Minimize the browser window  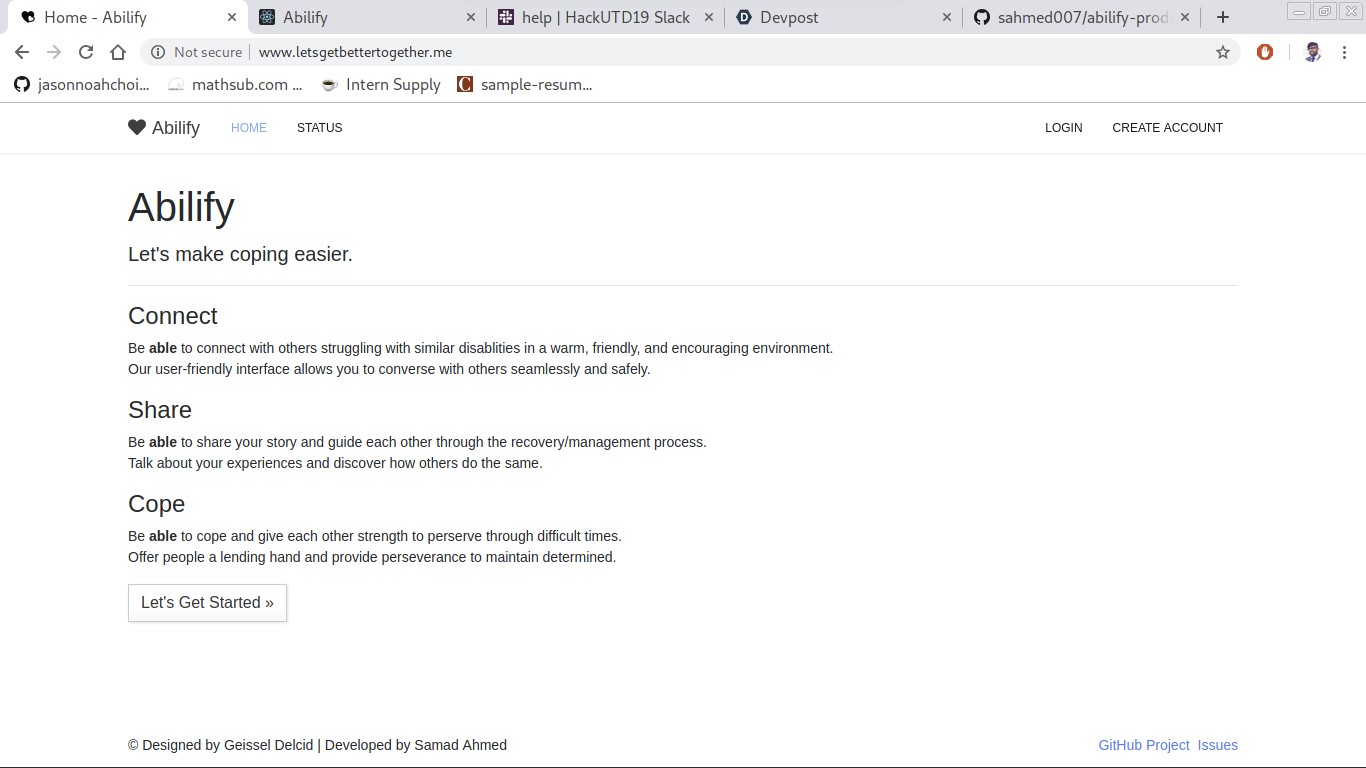1299,11
